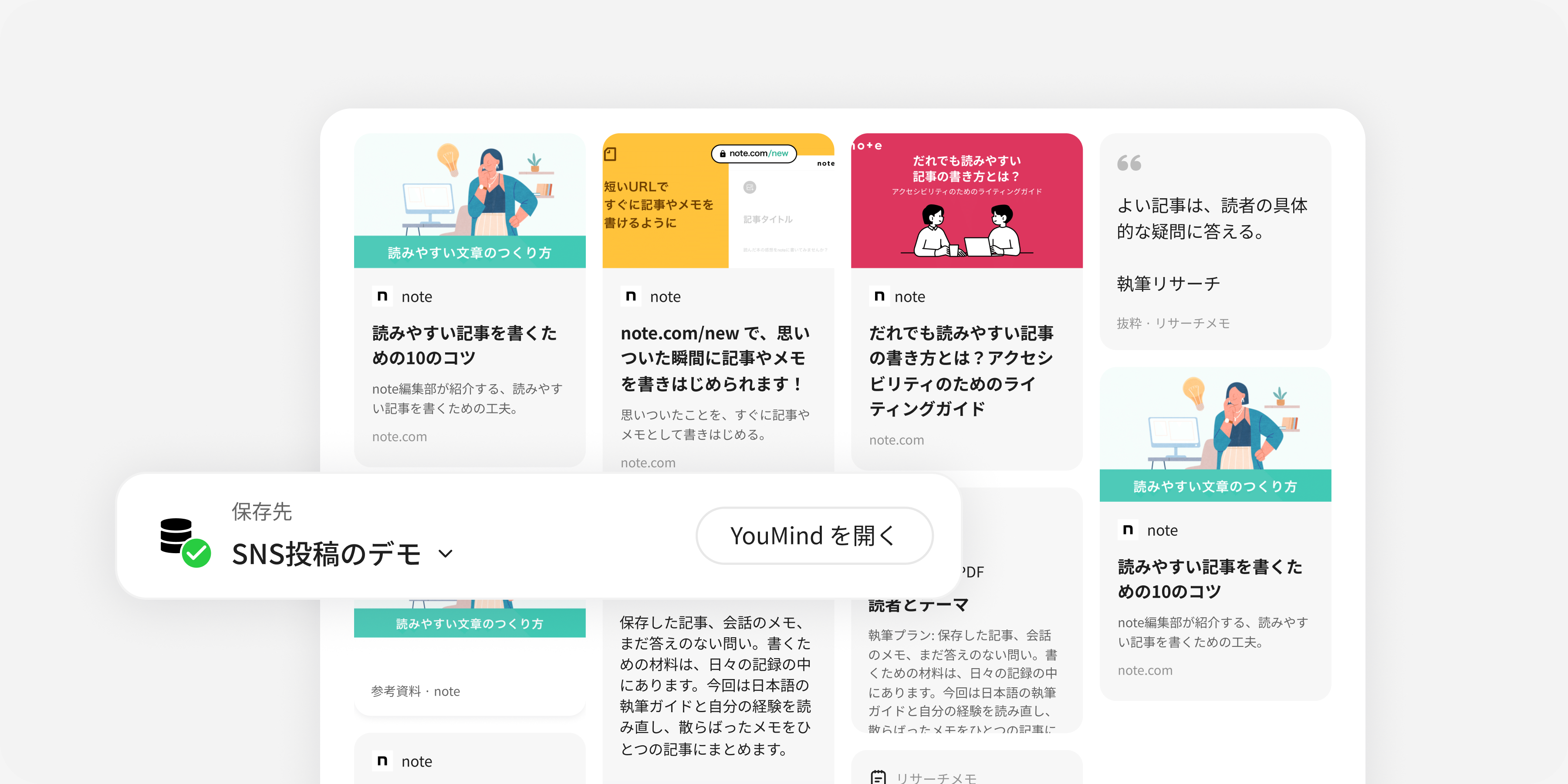This screenshot has height=784, width=1568.
Task: Click paragraph starting 保存した記事、会話のメモ
Action: click(x=716, y=686)
